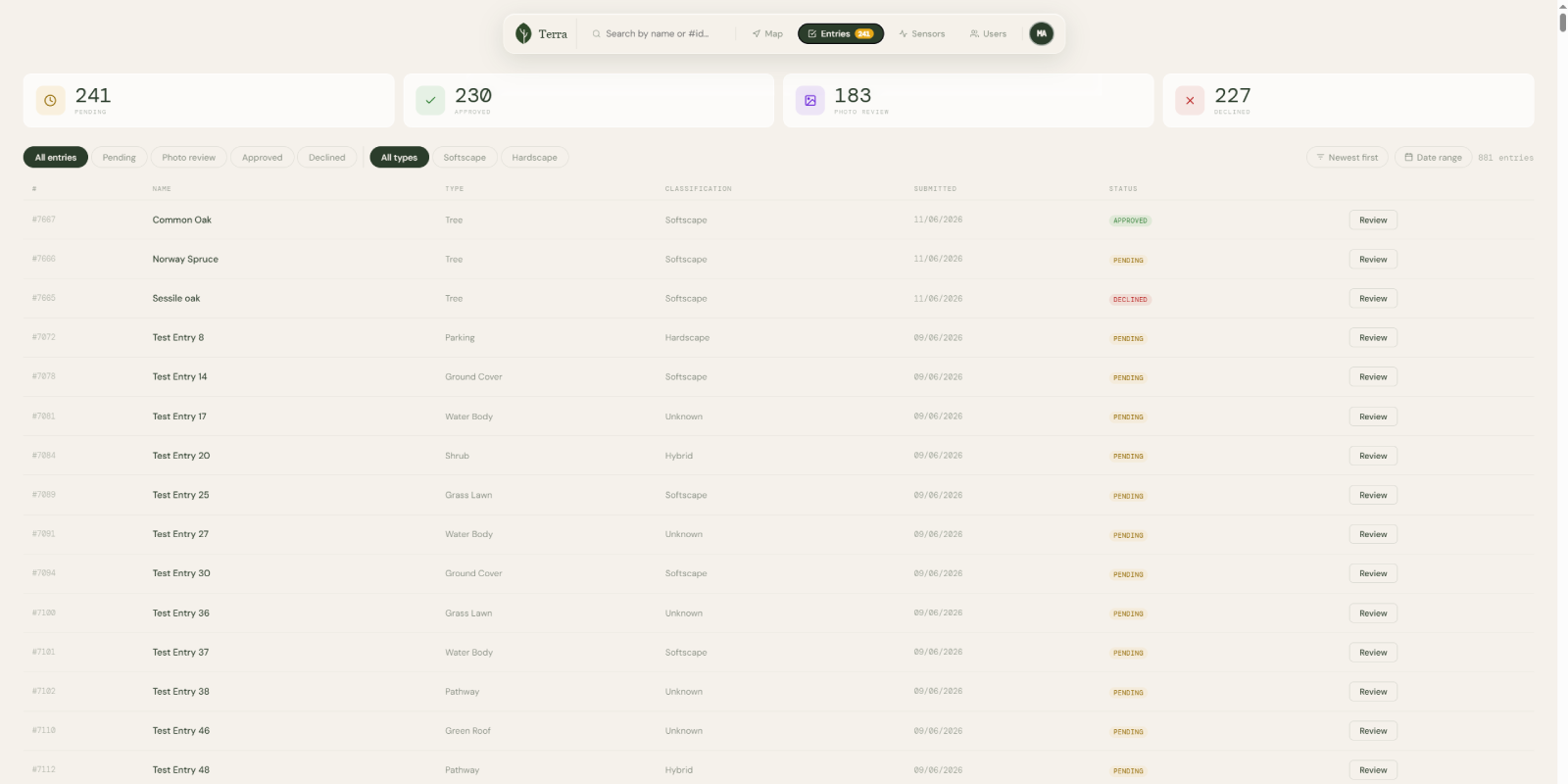Review the Common Oak entry
Viewport: 1568px width, 784px height.
pyautogui.click(x=1373, y=220)
